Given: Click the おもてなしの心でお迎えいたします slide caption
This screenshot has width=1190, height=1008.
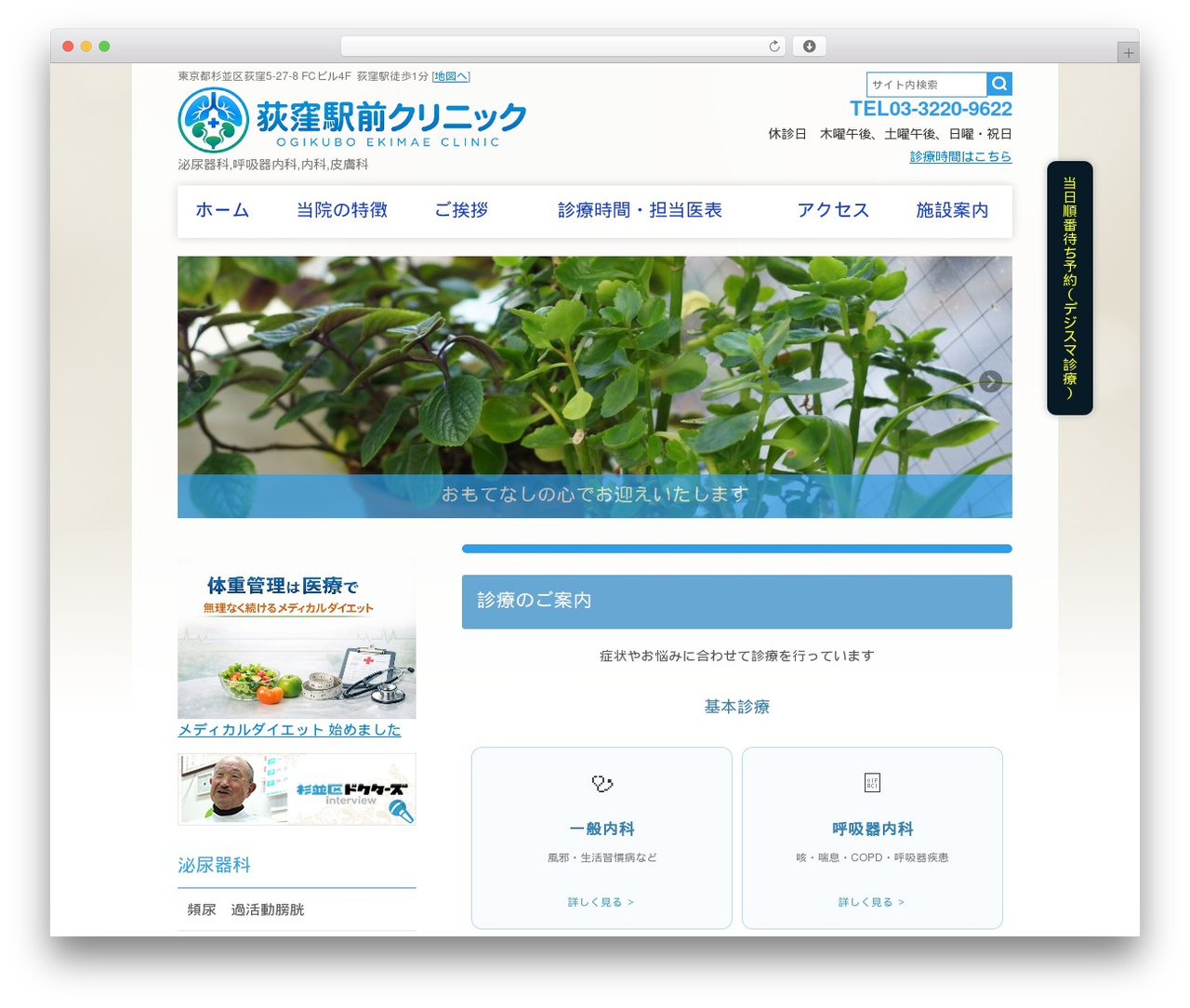Looking at the screenshot, I should click(x=595, y=495).
